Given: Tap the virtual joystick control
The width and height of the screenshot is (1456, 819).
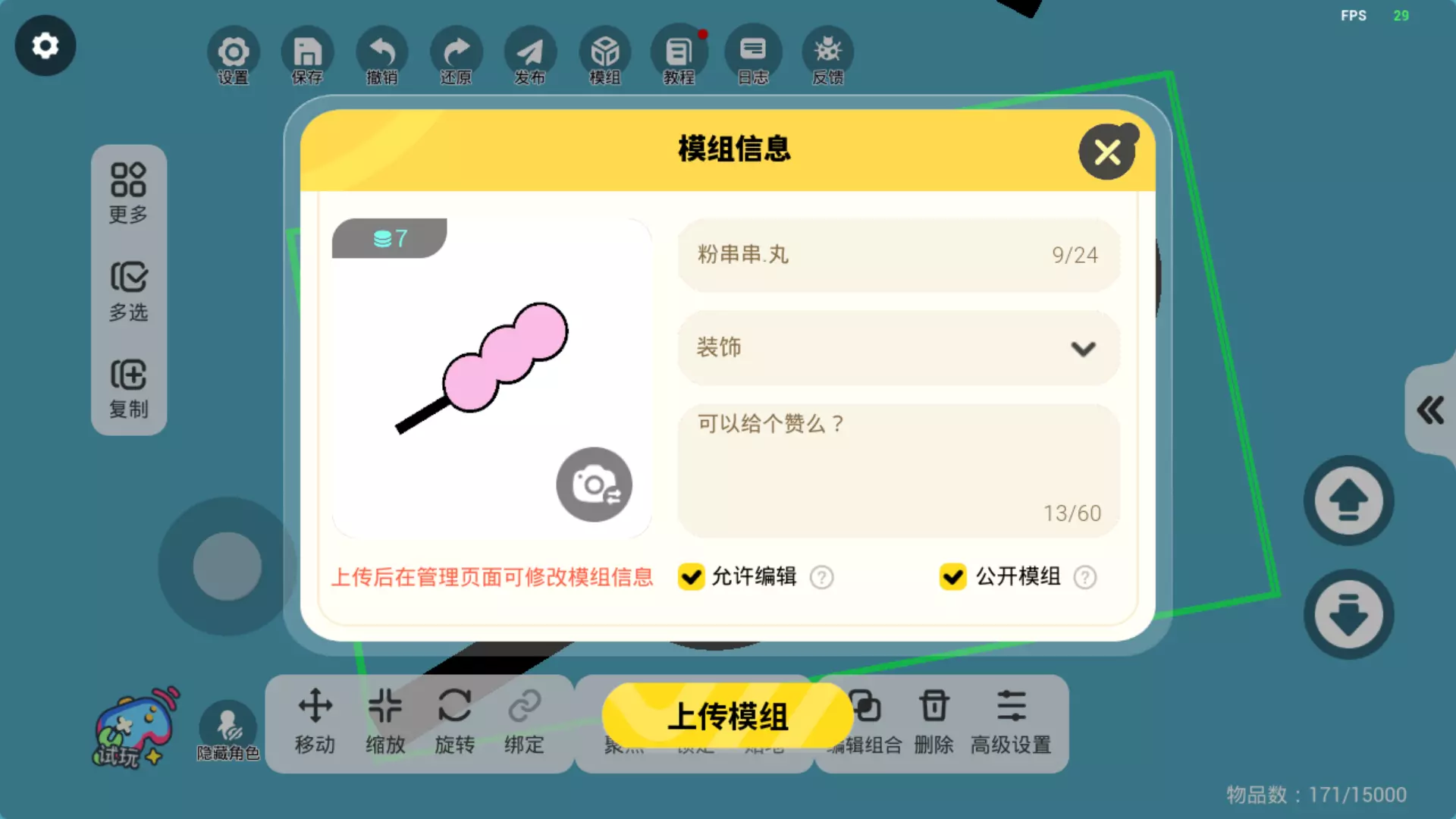Looking at the screenshot, I should [227, 566].
